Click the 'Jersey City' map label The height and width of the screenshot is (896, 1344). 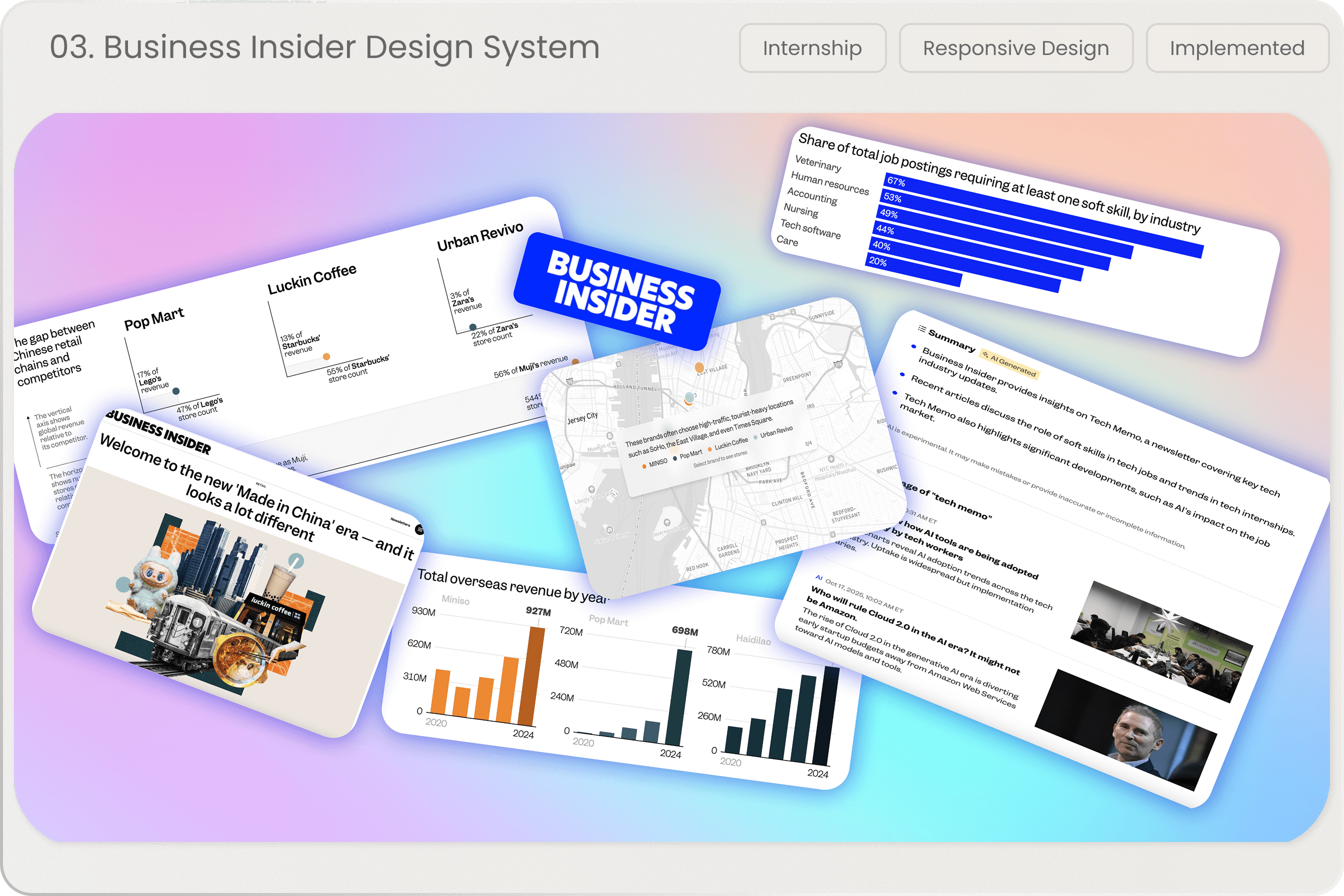point(582,417)
